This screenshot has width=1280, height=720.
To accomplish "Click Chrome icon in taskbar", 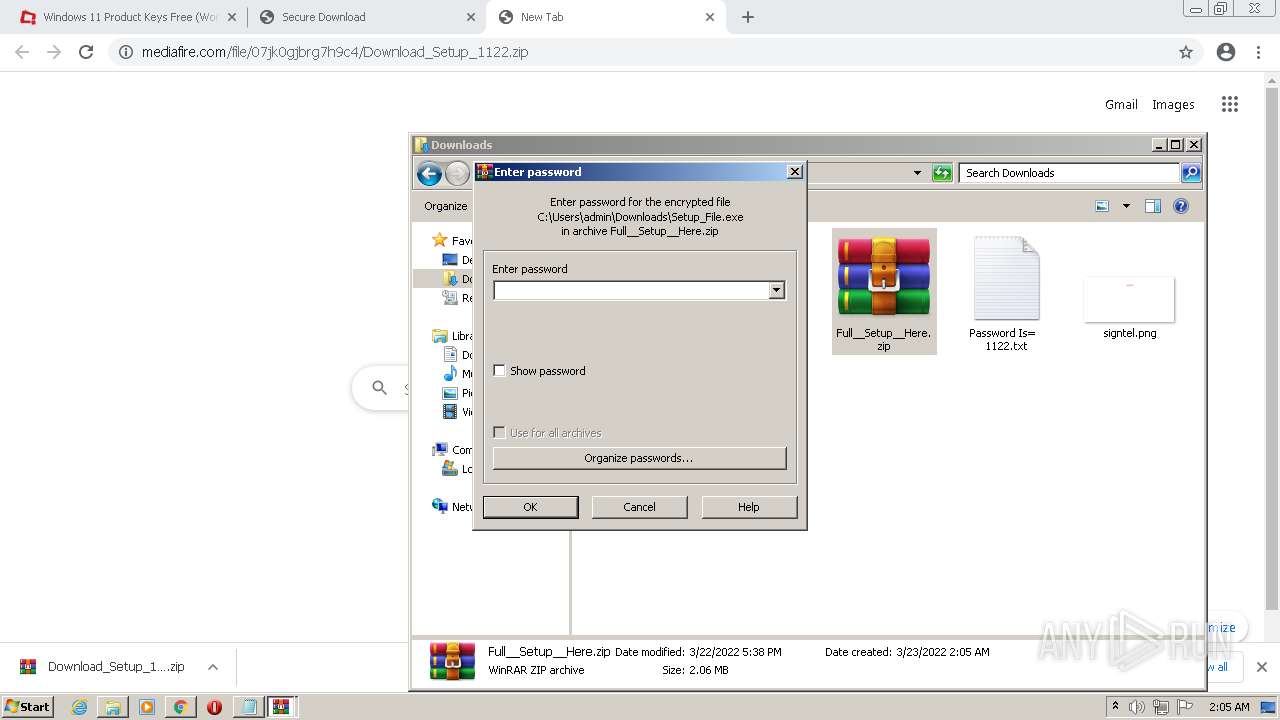I will click(180, 707).
